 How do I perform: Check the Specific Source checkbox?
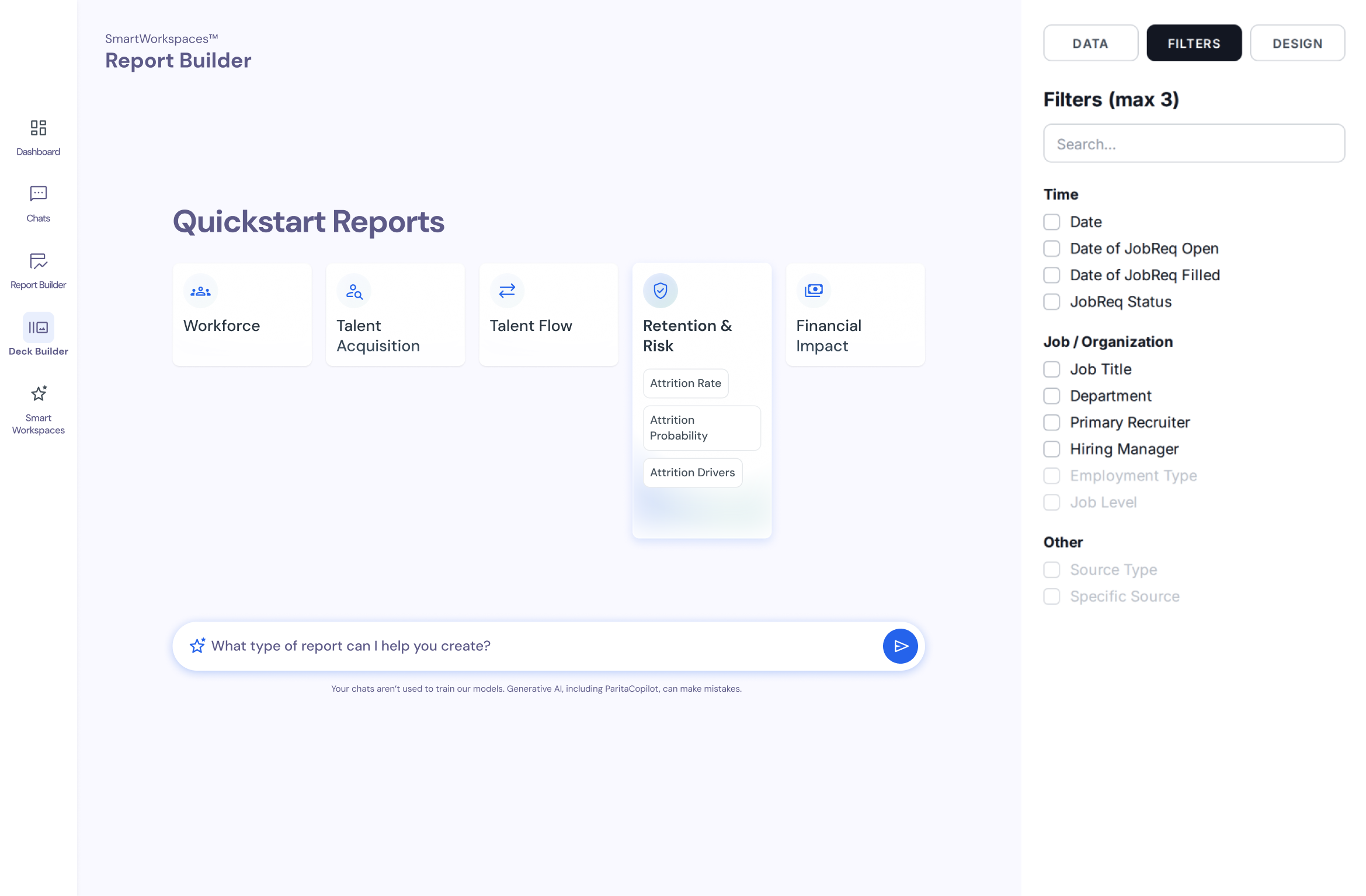(1052, 597)
